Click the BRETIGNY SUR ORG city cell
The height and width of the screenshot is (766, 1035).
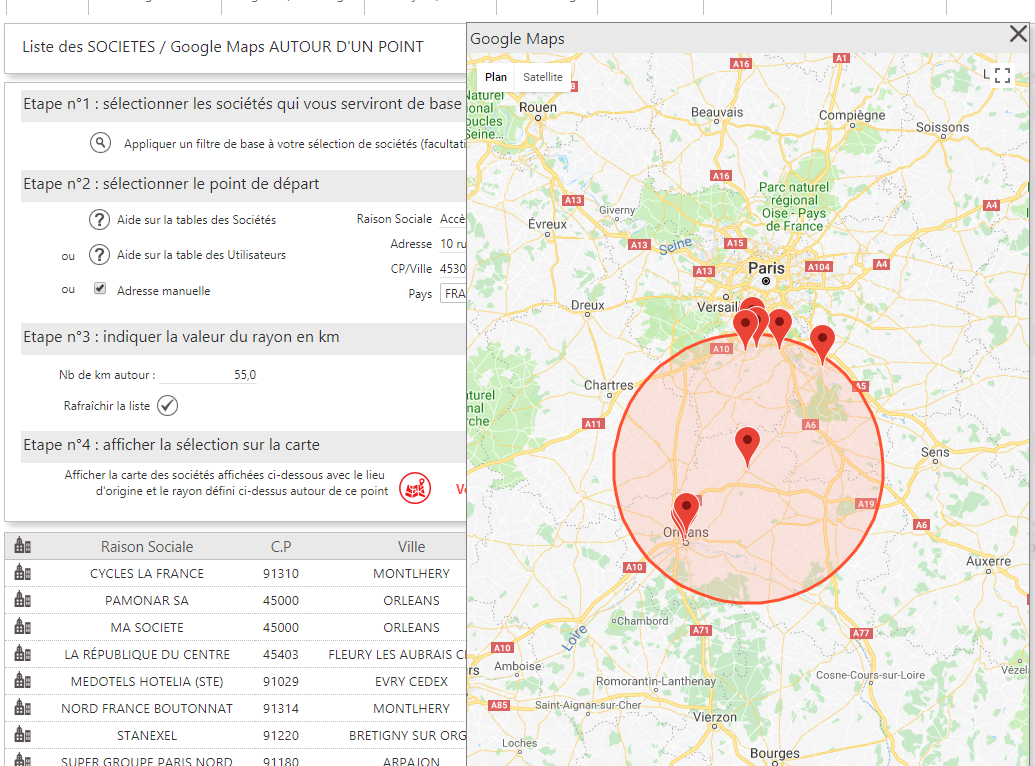pyautogui.click(x=408, y=736)
